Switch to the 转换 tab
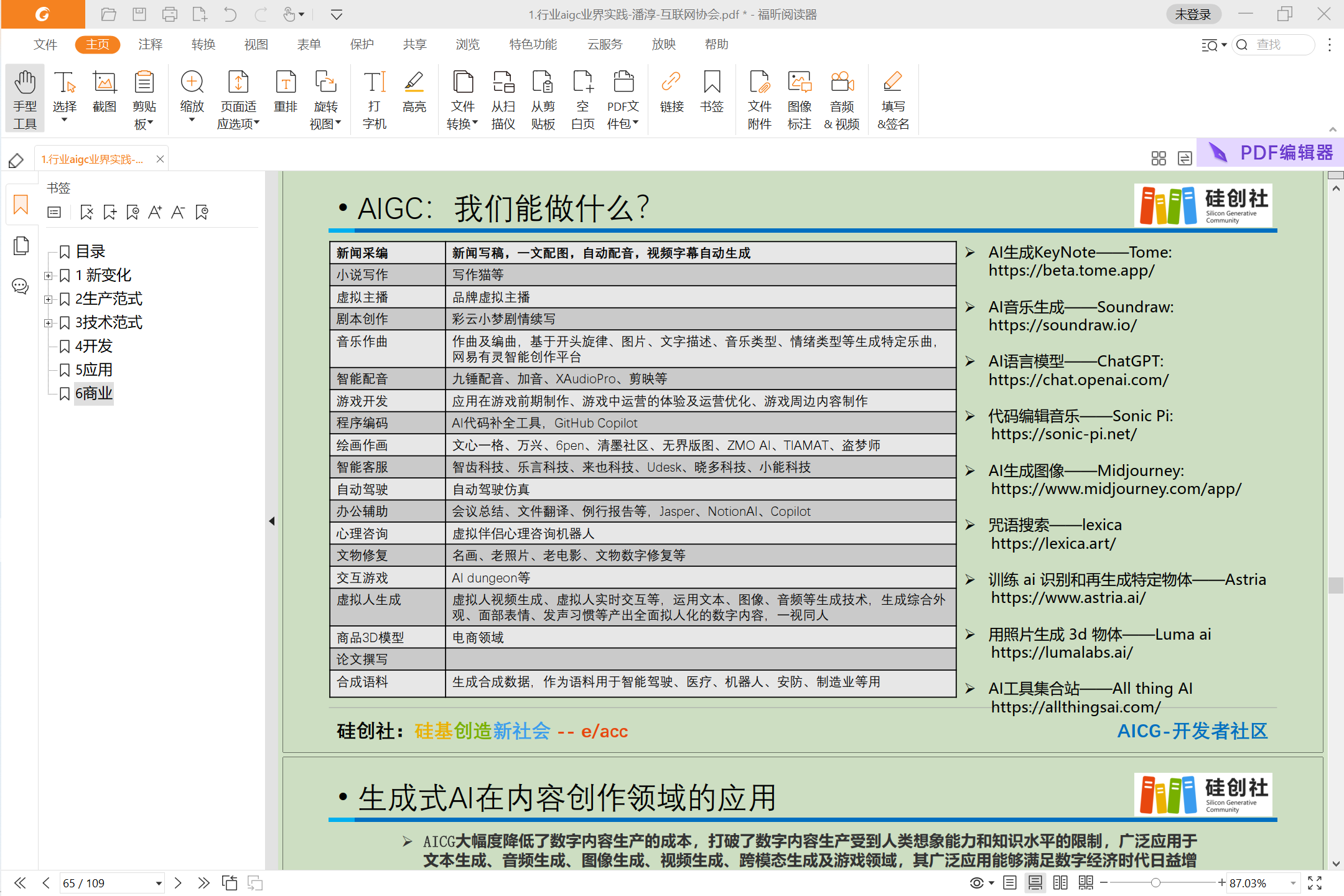The image size is (1344, 896). tap(203, 44)
